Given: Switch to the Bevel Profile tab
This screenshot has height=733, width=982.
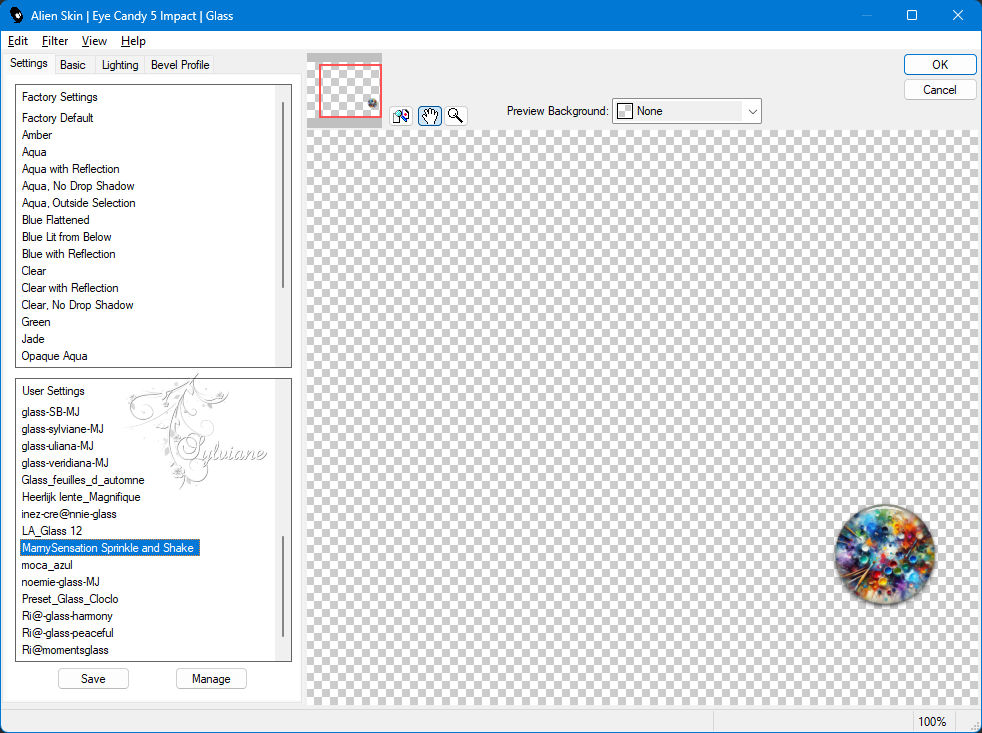Looking at the screenshot, I should (180, 65).
